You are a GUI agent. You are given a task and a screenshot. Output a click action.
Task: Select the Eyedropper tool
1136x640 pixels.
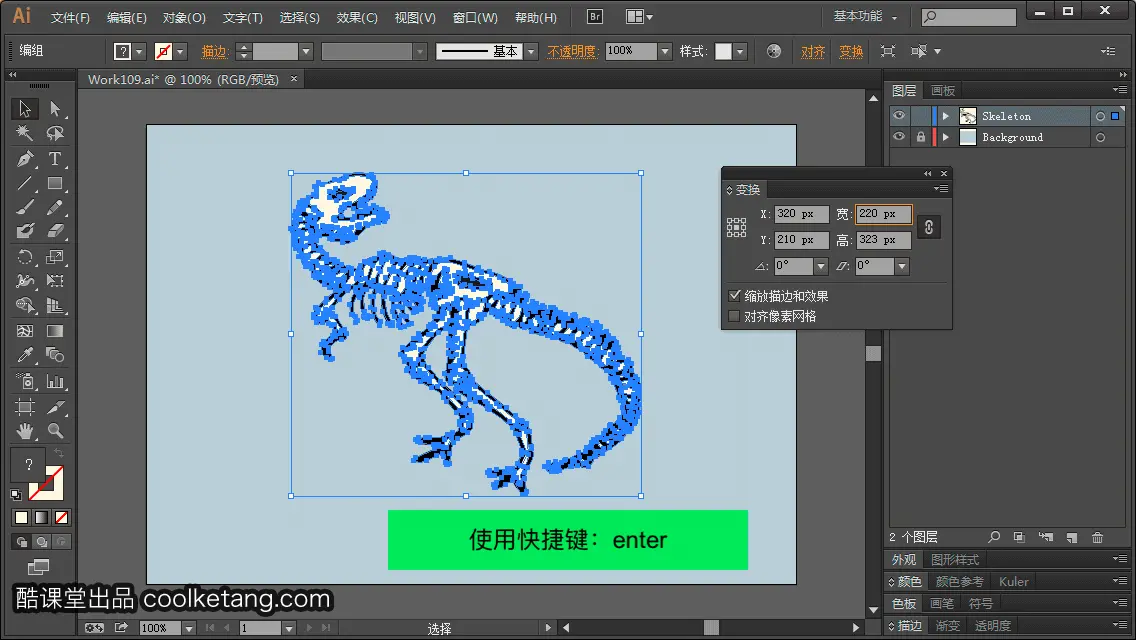[x=25, y=355]
